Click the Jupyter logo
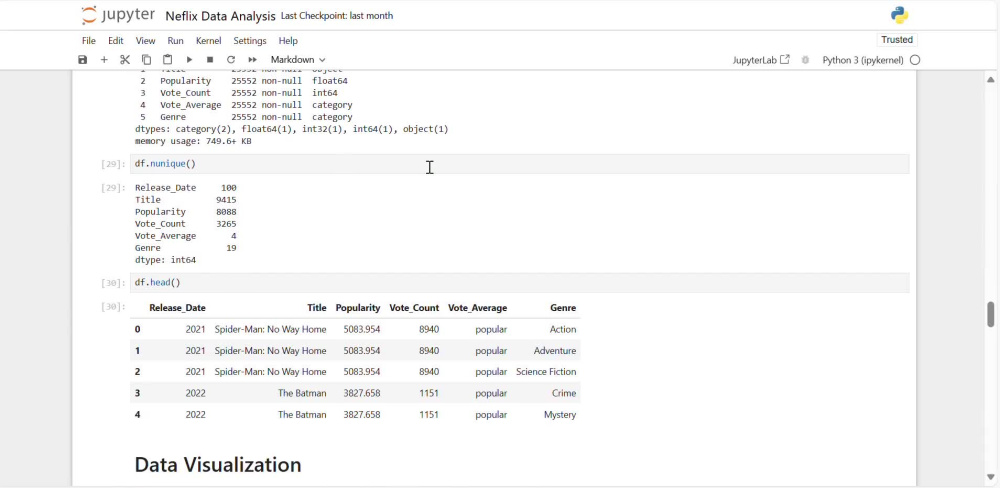Image resolution: width=1000 pixels, height=488 pixels. [119, 15]
